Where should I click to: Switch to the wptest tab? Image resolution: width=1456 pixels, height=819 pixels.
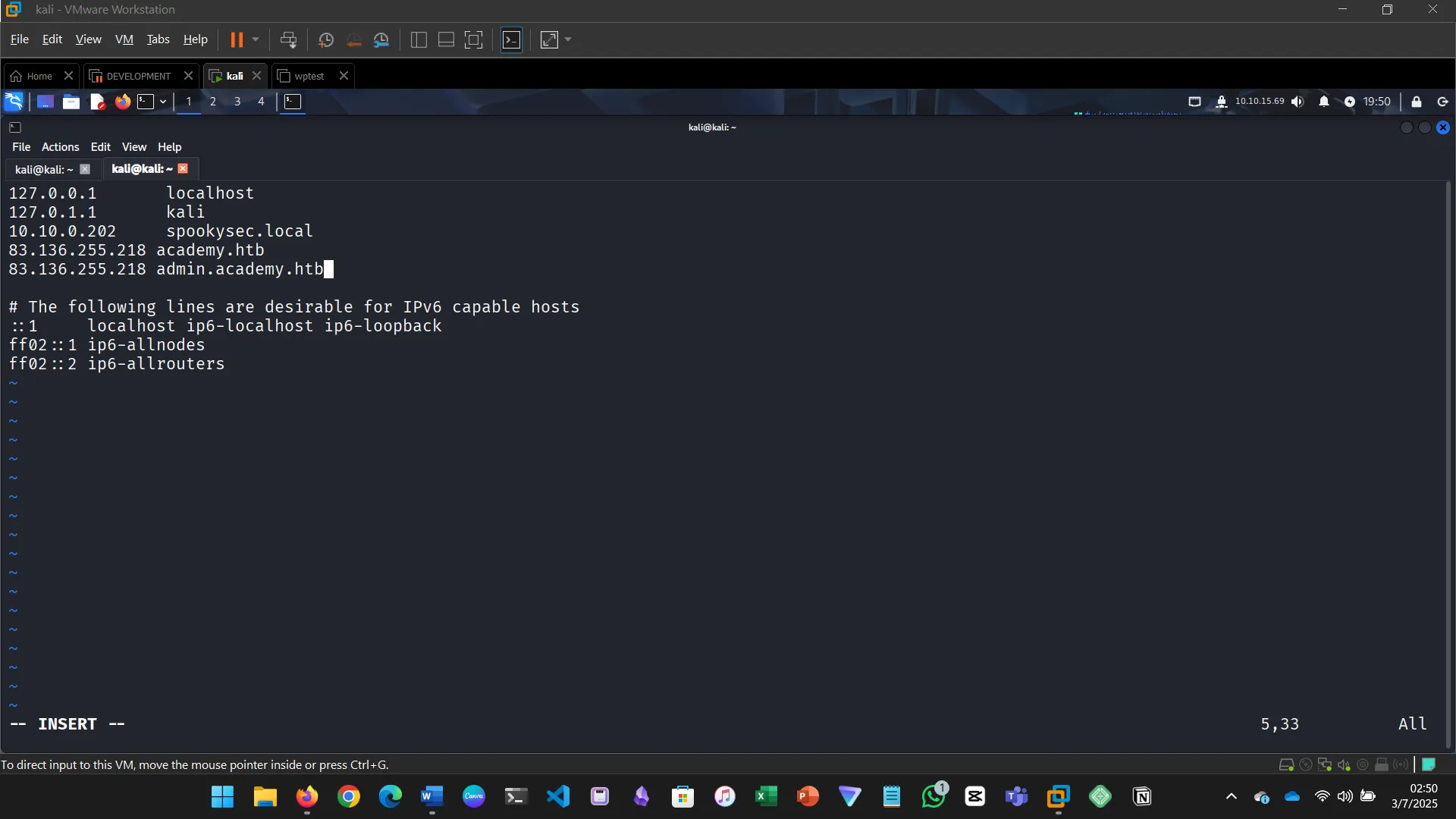point(309,76)
